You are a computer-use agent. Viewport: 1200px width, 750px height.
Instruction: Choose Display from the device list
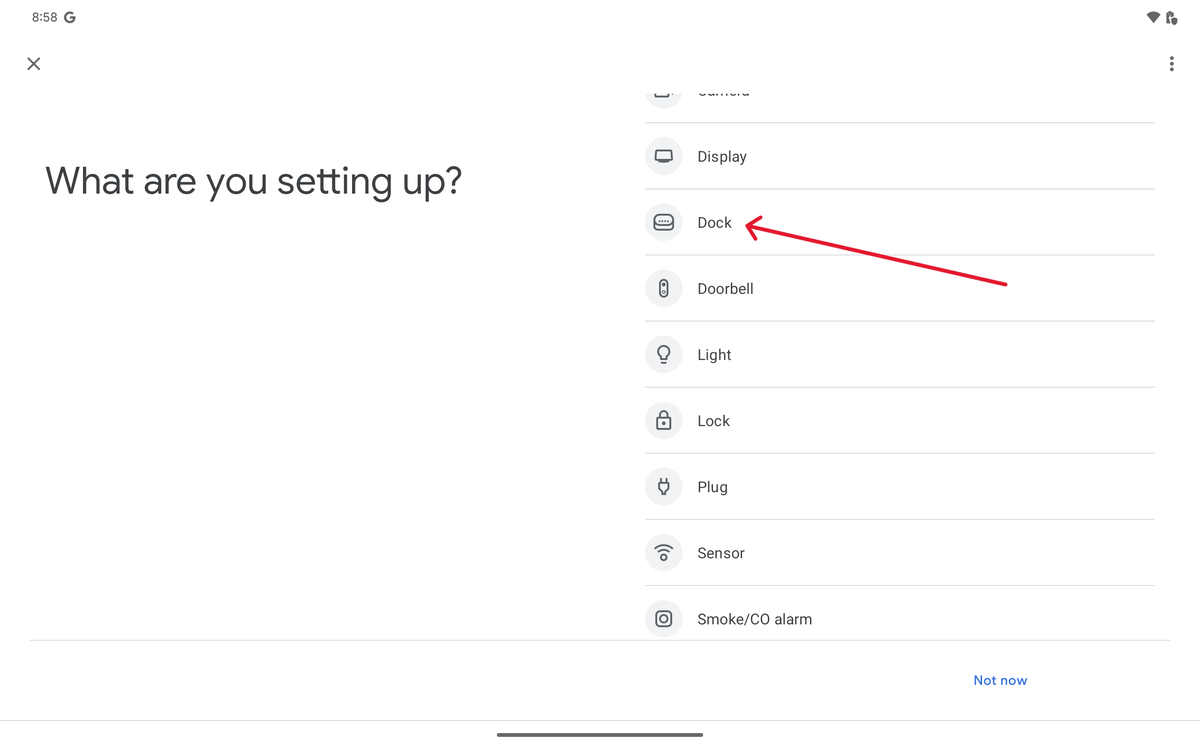(x=722, y=157)
